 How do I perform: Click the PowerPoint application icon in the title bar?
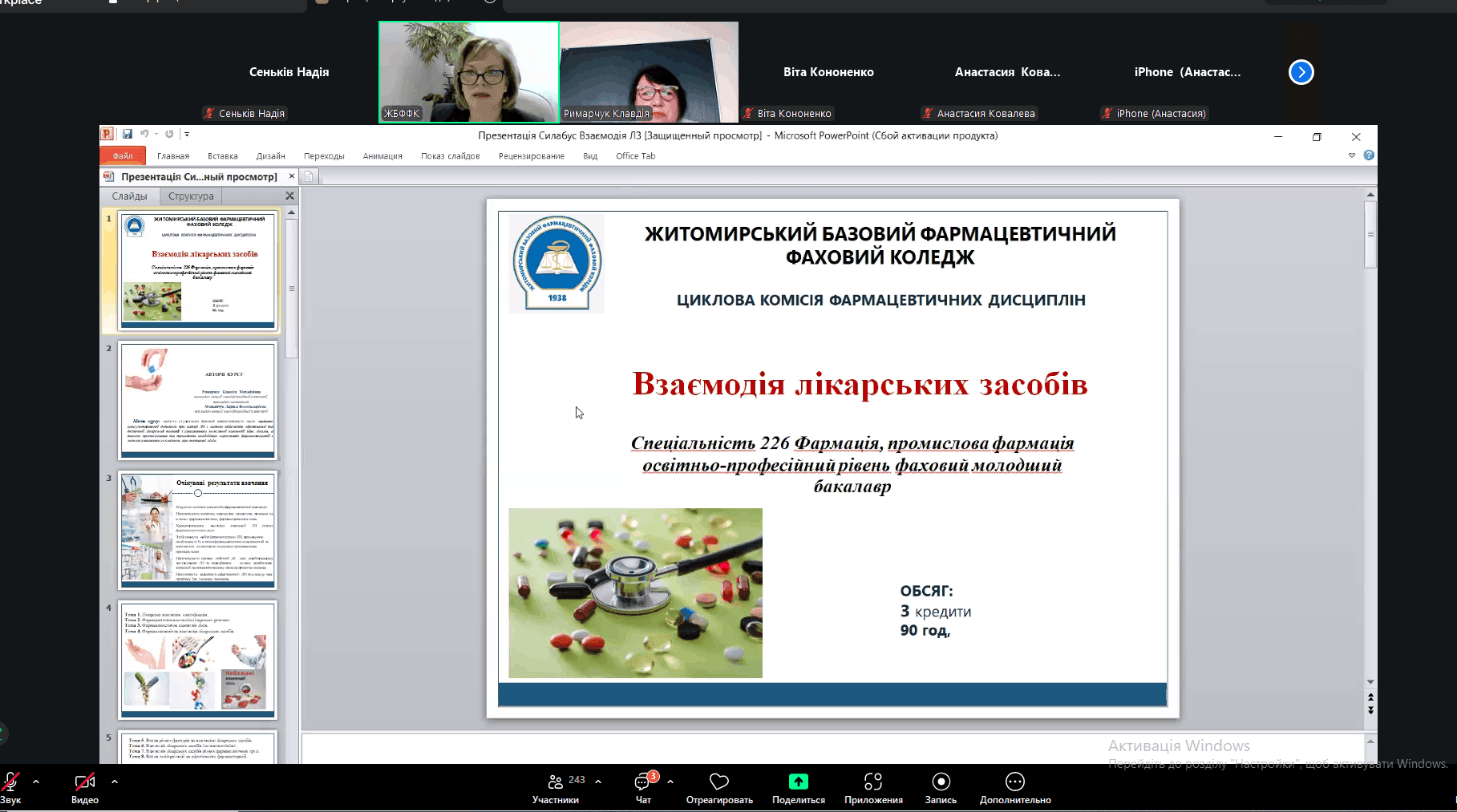coord(107,134)
